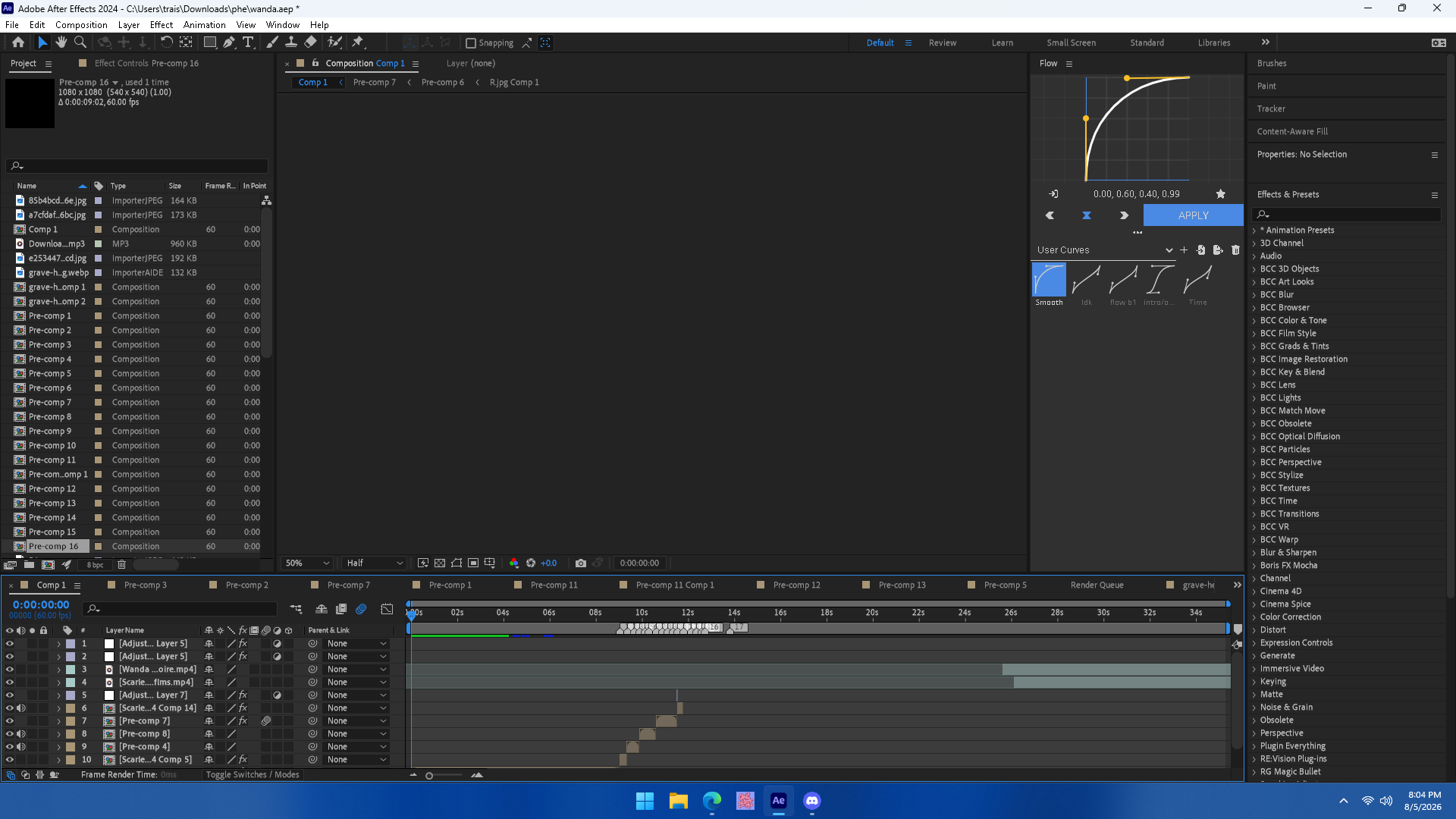Screen dimensions: 1456x819
Task: Select the Pen tool
Action: point(229,42)
